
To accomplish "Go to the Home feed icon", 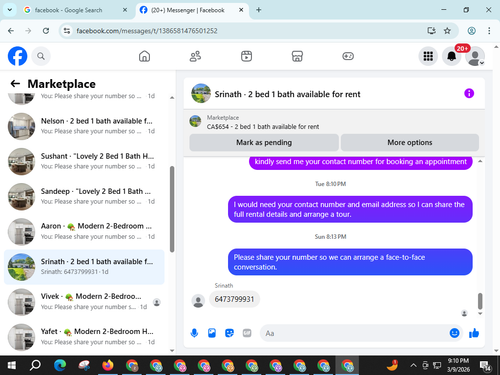I will (x=144, y=56).
